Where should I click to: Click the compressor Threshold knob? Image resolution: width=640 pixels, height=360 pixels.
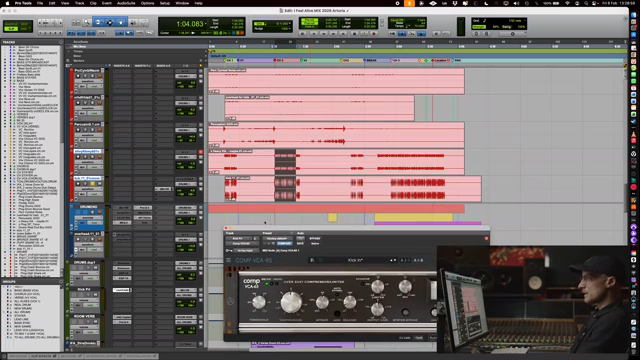[x=259, y=302]
